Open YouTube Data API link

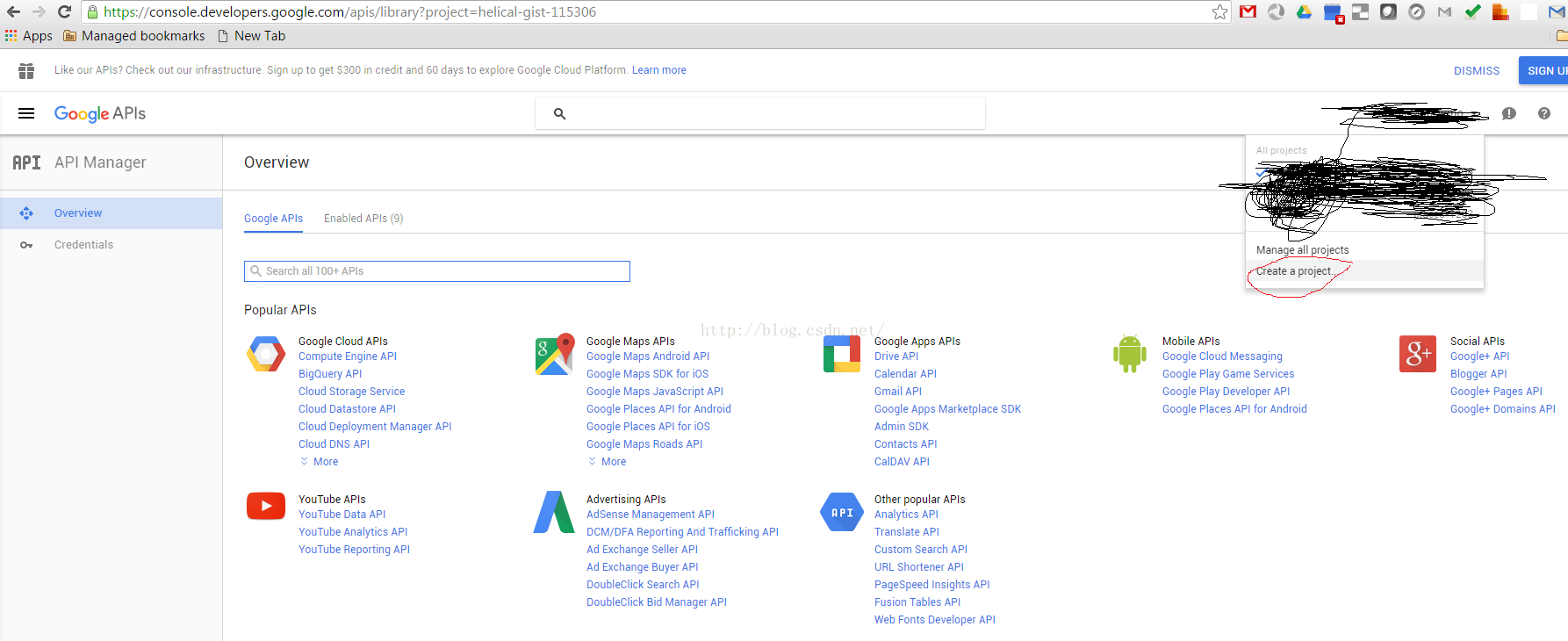click(342, 515)
